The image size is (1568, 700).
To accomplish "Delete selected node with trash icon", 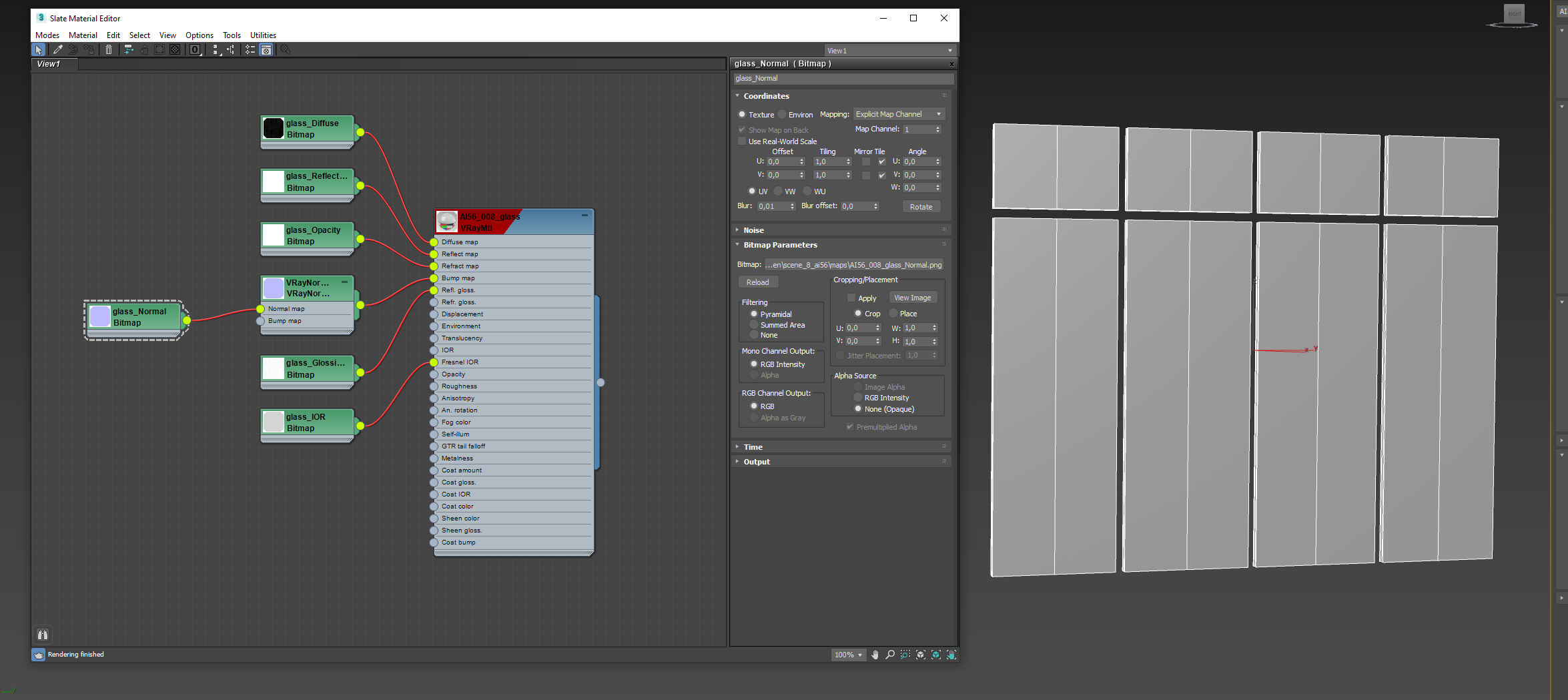I will [109, 50].
